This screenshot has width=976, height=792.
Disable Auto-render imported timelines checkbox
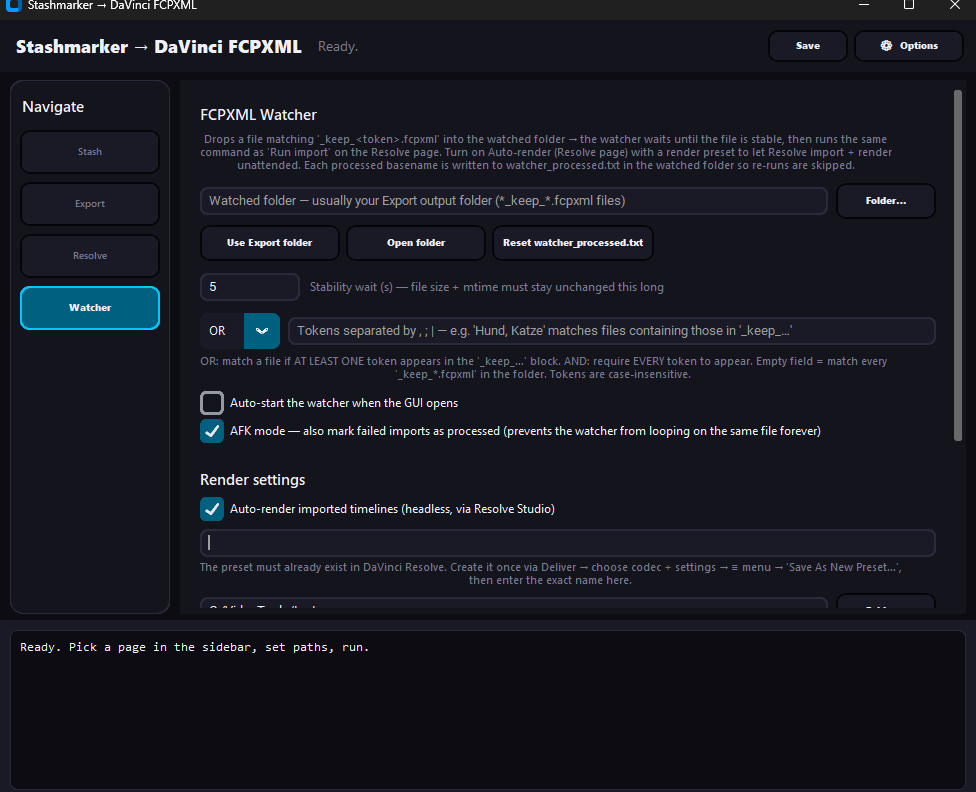pyautogui.click(x=212, y=509)
